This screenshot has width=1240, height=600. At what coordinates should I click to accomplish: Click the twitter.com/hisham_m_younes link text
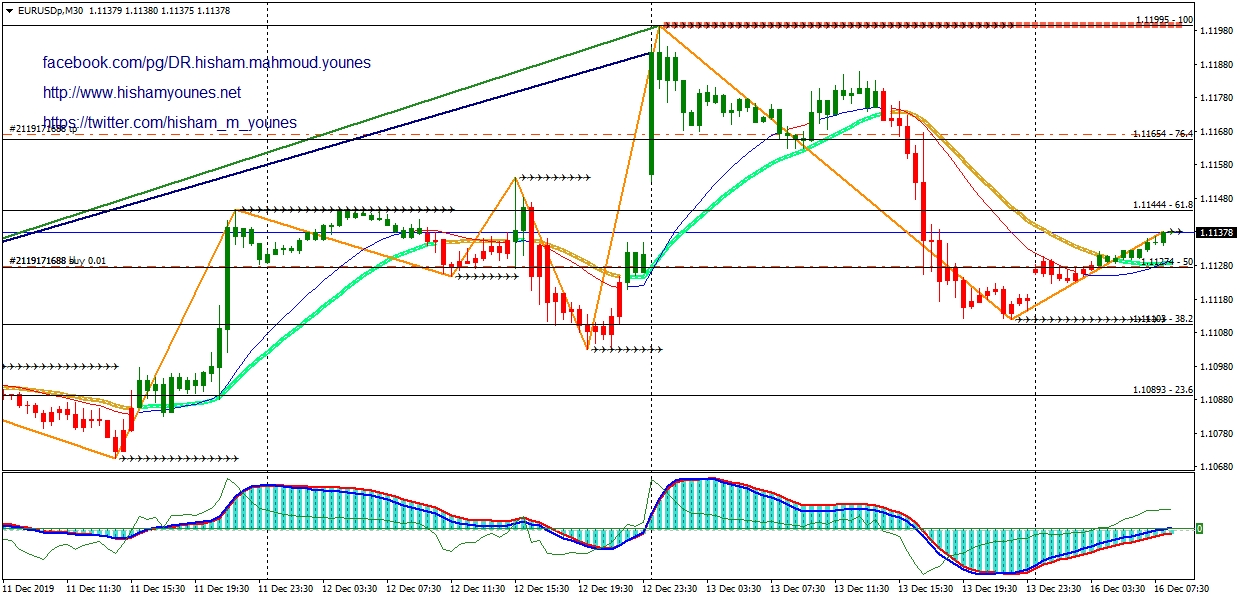tap(169, 123)
